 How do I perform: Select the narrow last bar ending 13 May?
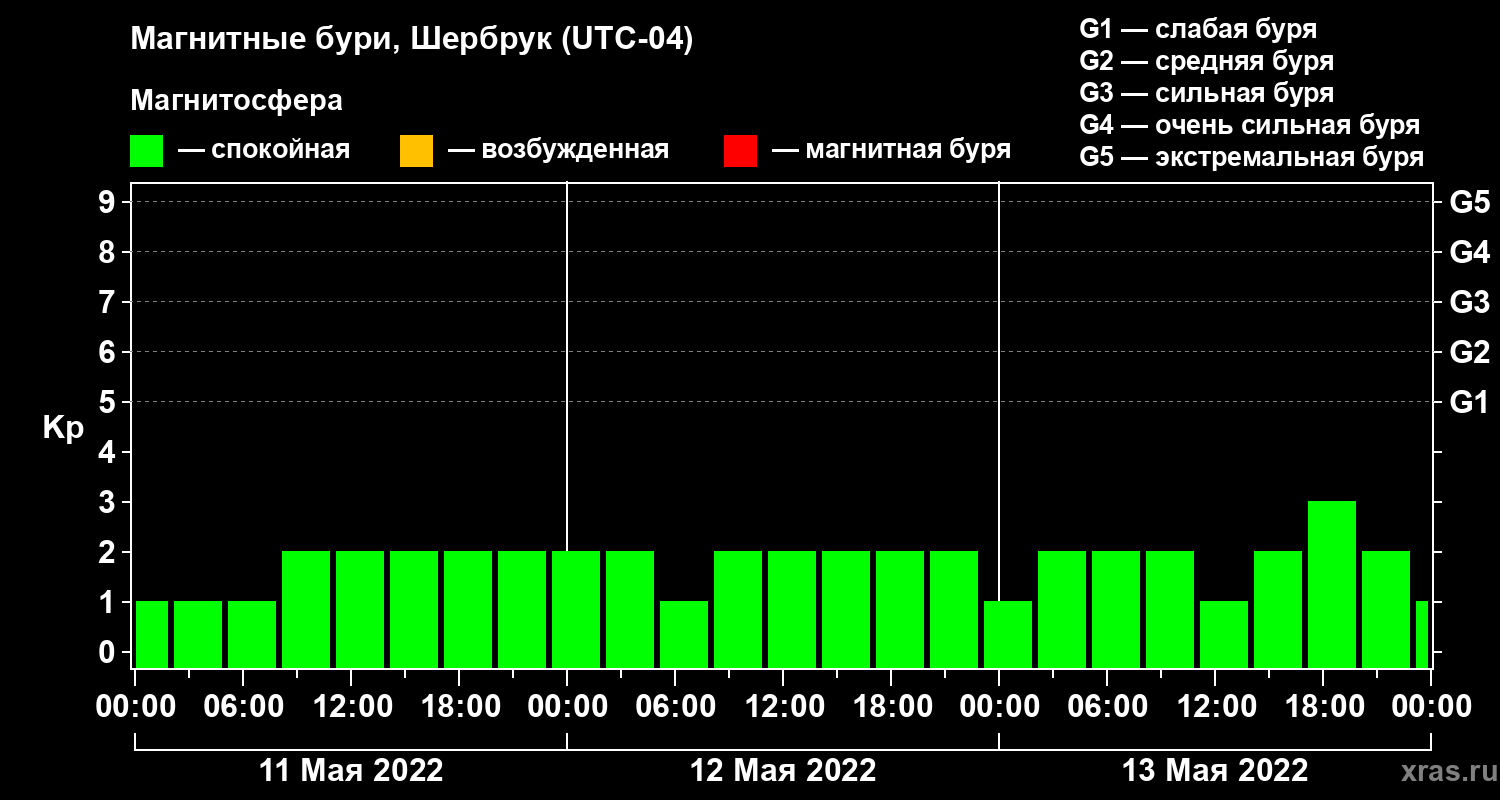tap(1421, 634)
